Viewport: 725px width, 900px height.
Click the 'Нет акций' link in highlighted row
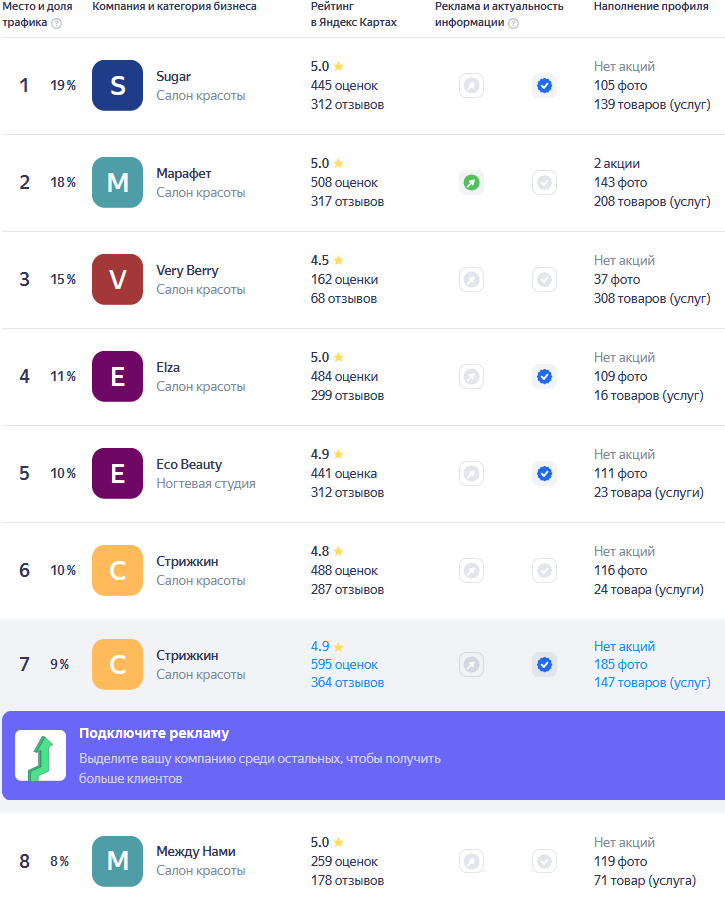tap(625, 646)
